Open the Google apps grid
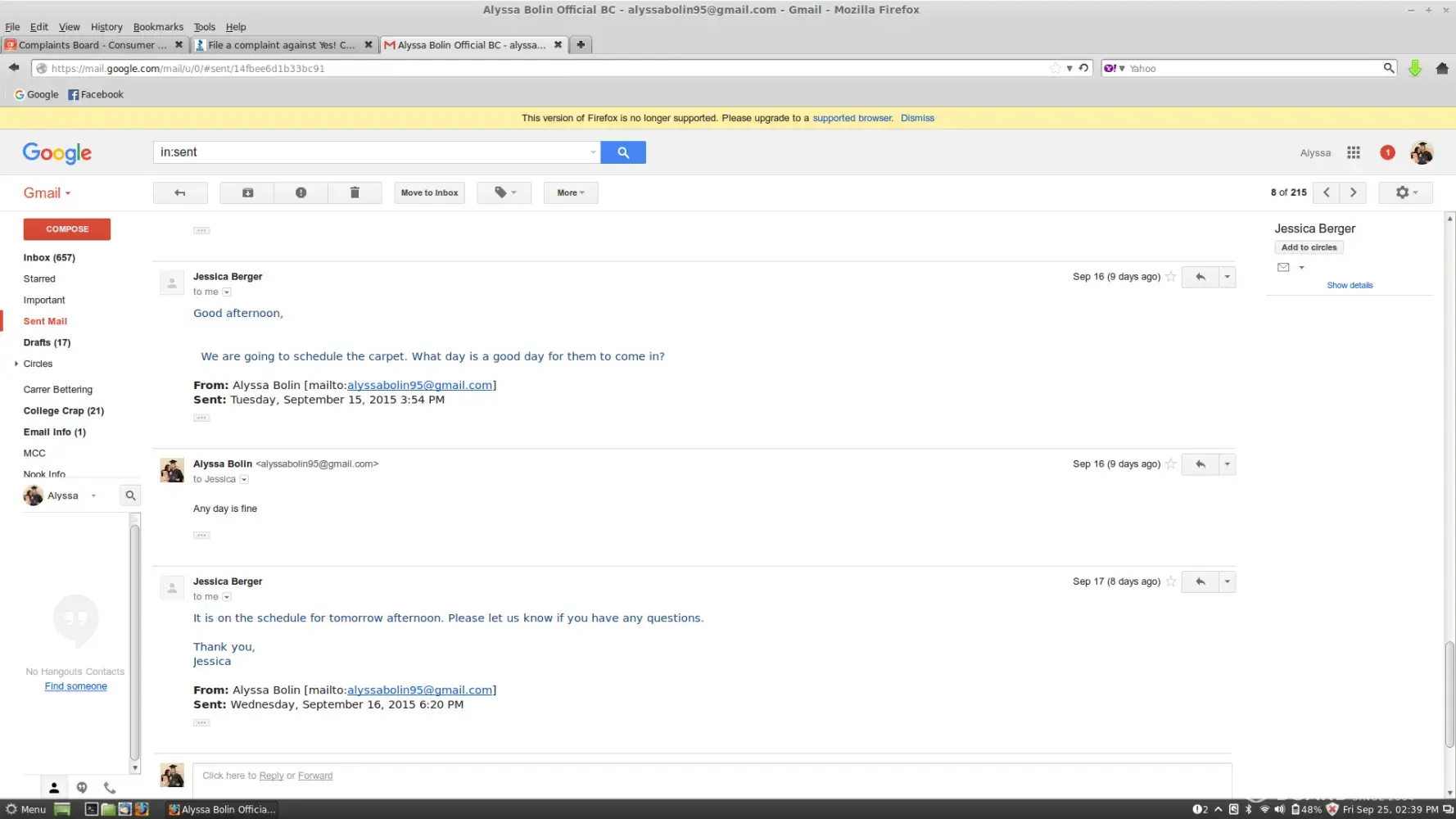The width and height of the screenshot is (1456, 819). click(x=1354, y=152)
